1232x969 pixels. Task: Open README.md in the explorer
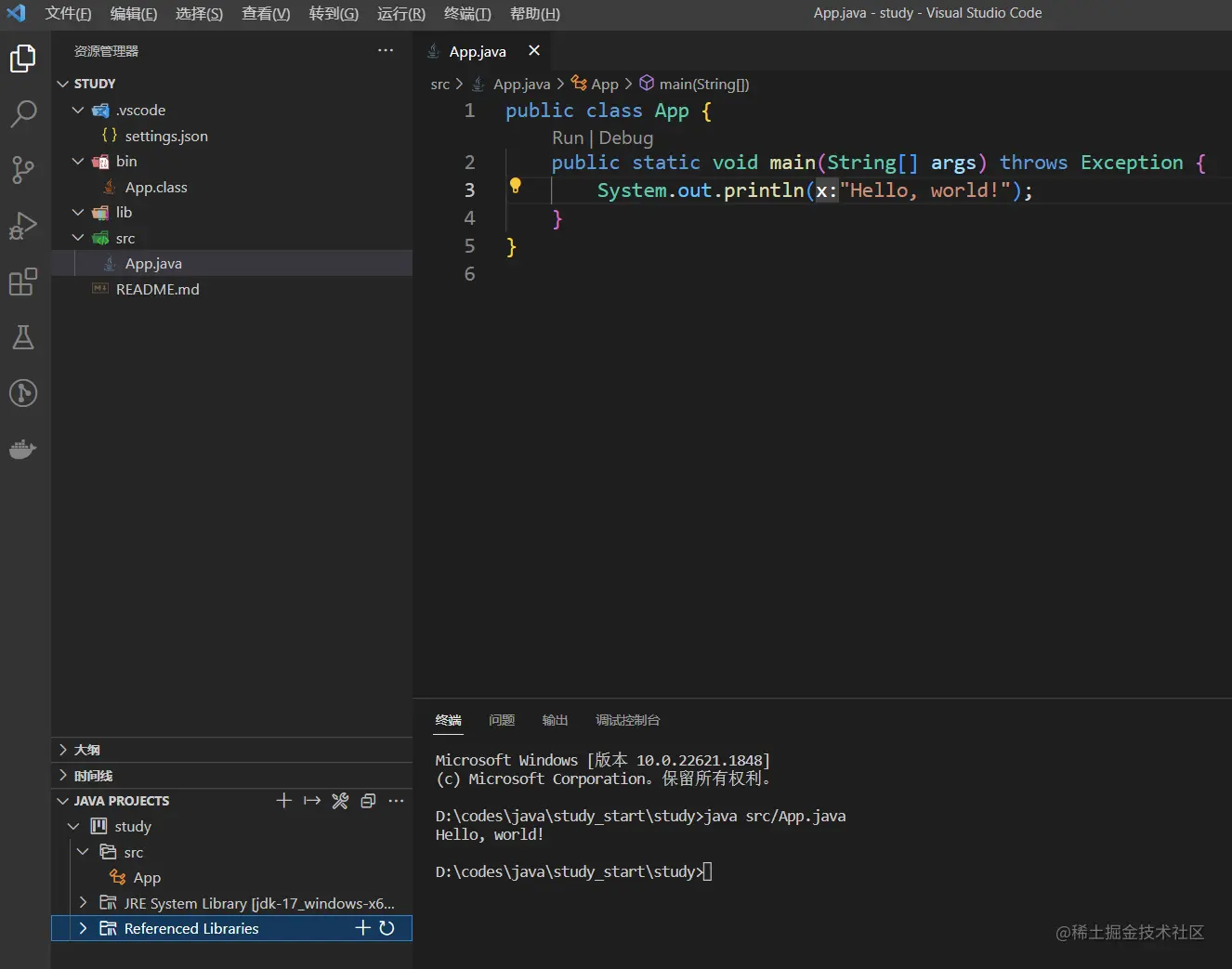tap(157, 290)
